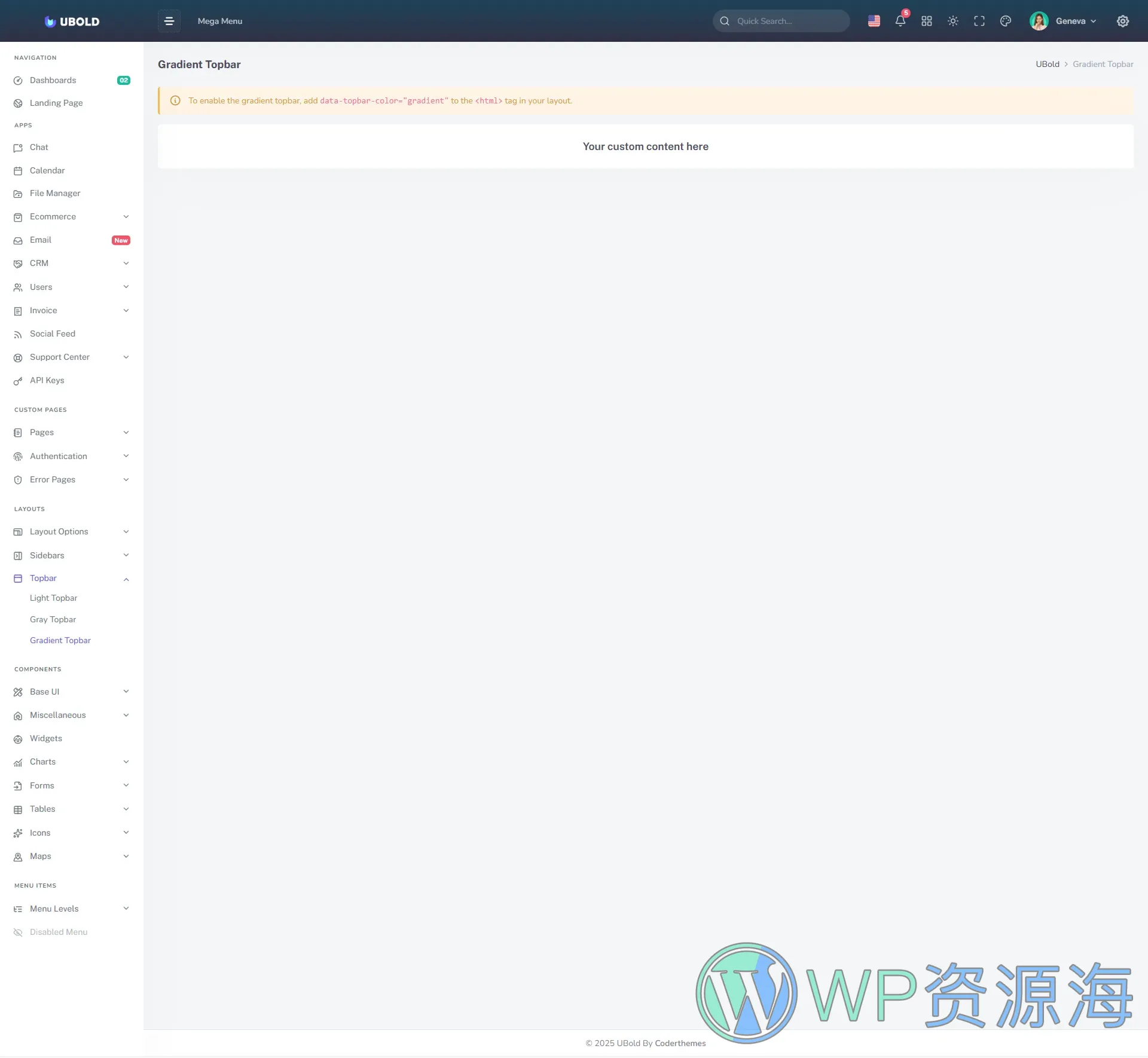Open the Mega Menu
The height and width of the screenshot is (1058, 1148).
tap(220, 21)
